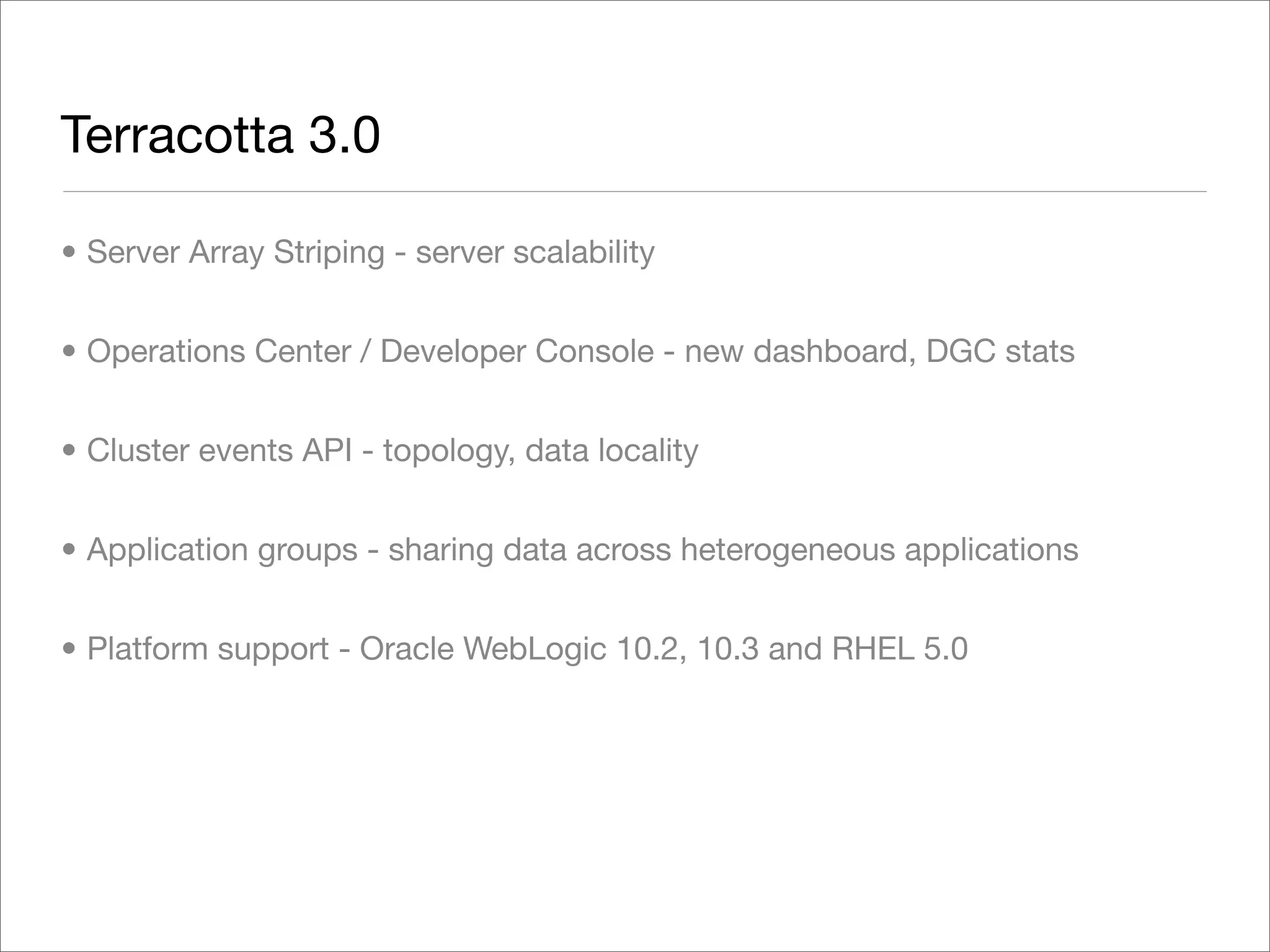Select 'Oracle WebLogic' in the last bullet
The height and width of the screenshot is (952, 1270).
coord(482,649)
